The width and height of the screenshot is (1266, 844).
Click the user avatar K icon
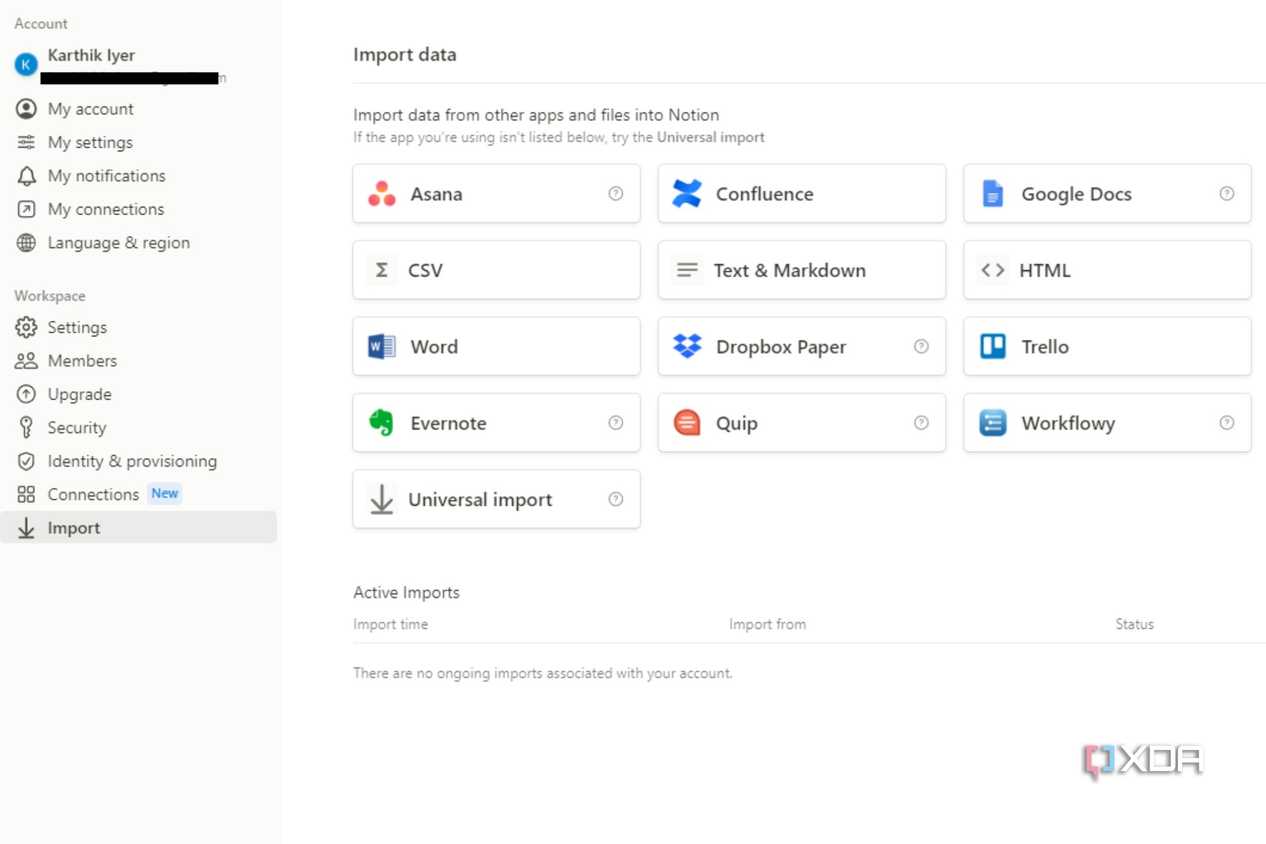click(26, 65)
